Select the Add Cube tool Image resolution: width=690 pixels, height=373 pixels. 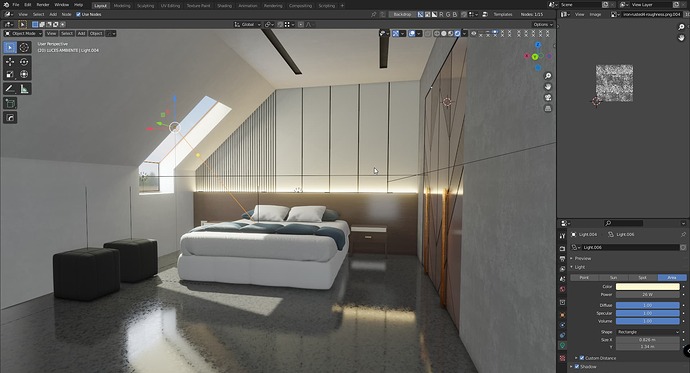pos(10,103)
